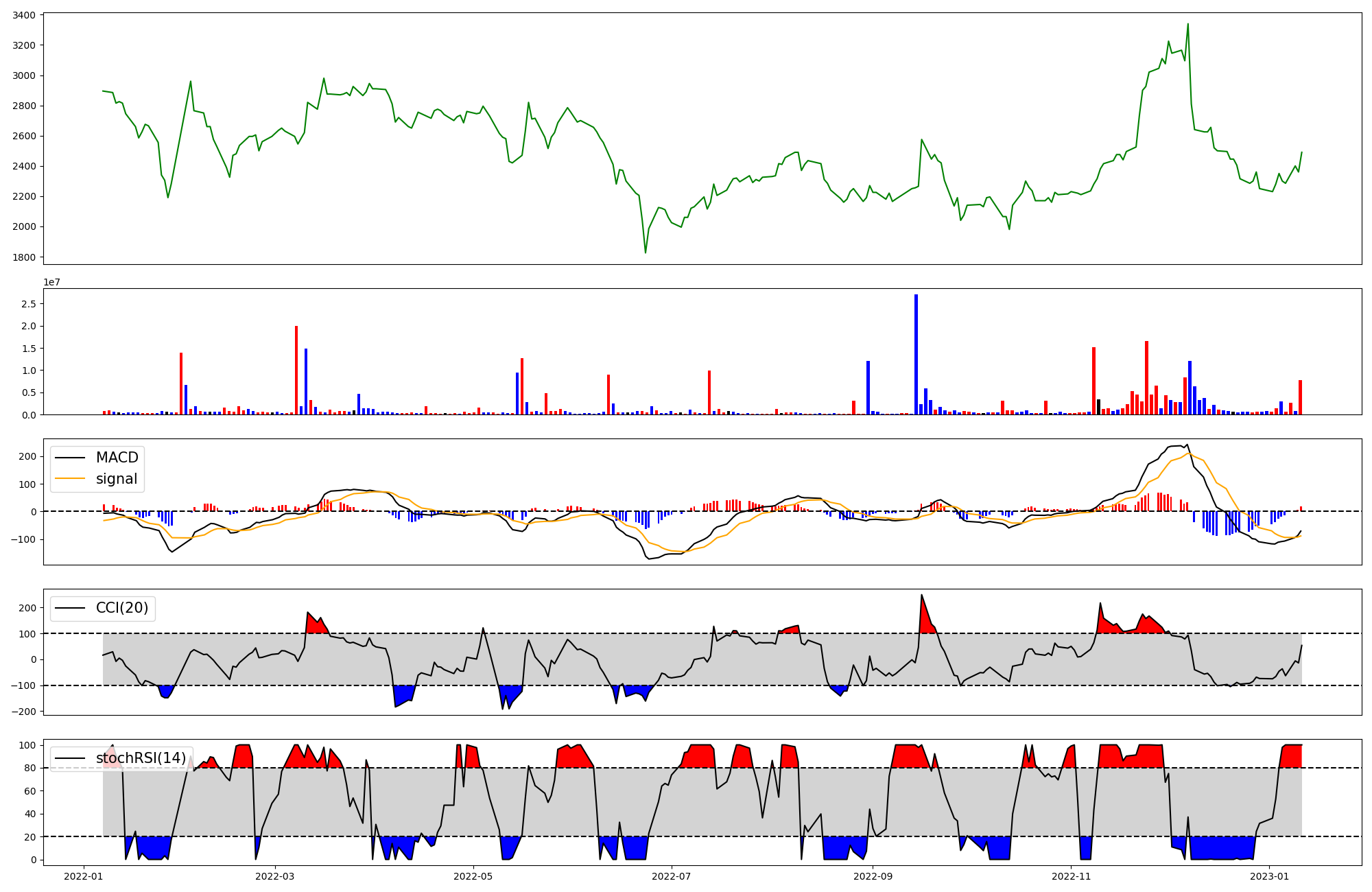The width and height of the screenshot is (1372, 892).
Task: Click the 2022-05 date tick label
Action: point(473,876)
